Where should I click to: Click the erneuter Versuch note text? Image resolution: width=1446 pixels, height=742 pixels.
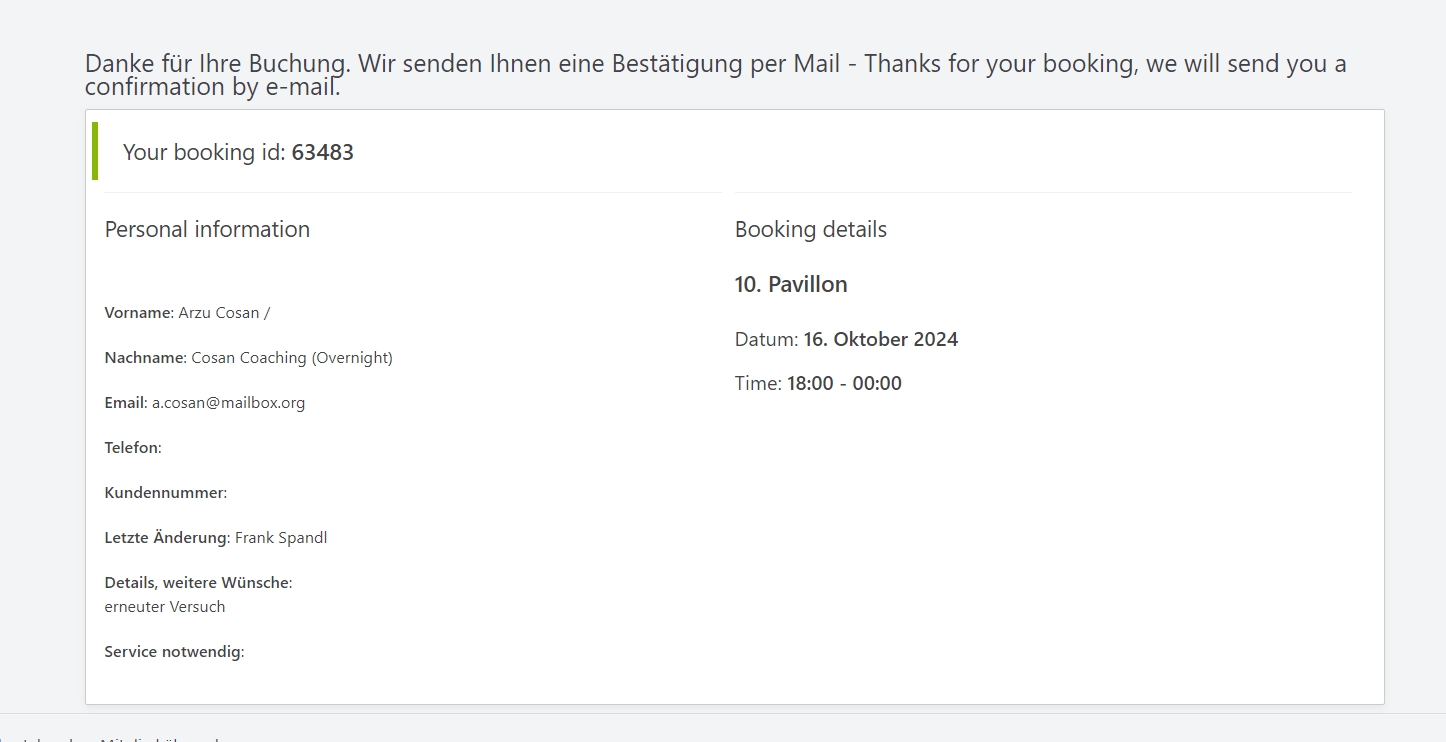point(165,607)
